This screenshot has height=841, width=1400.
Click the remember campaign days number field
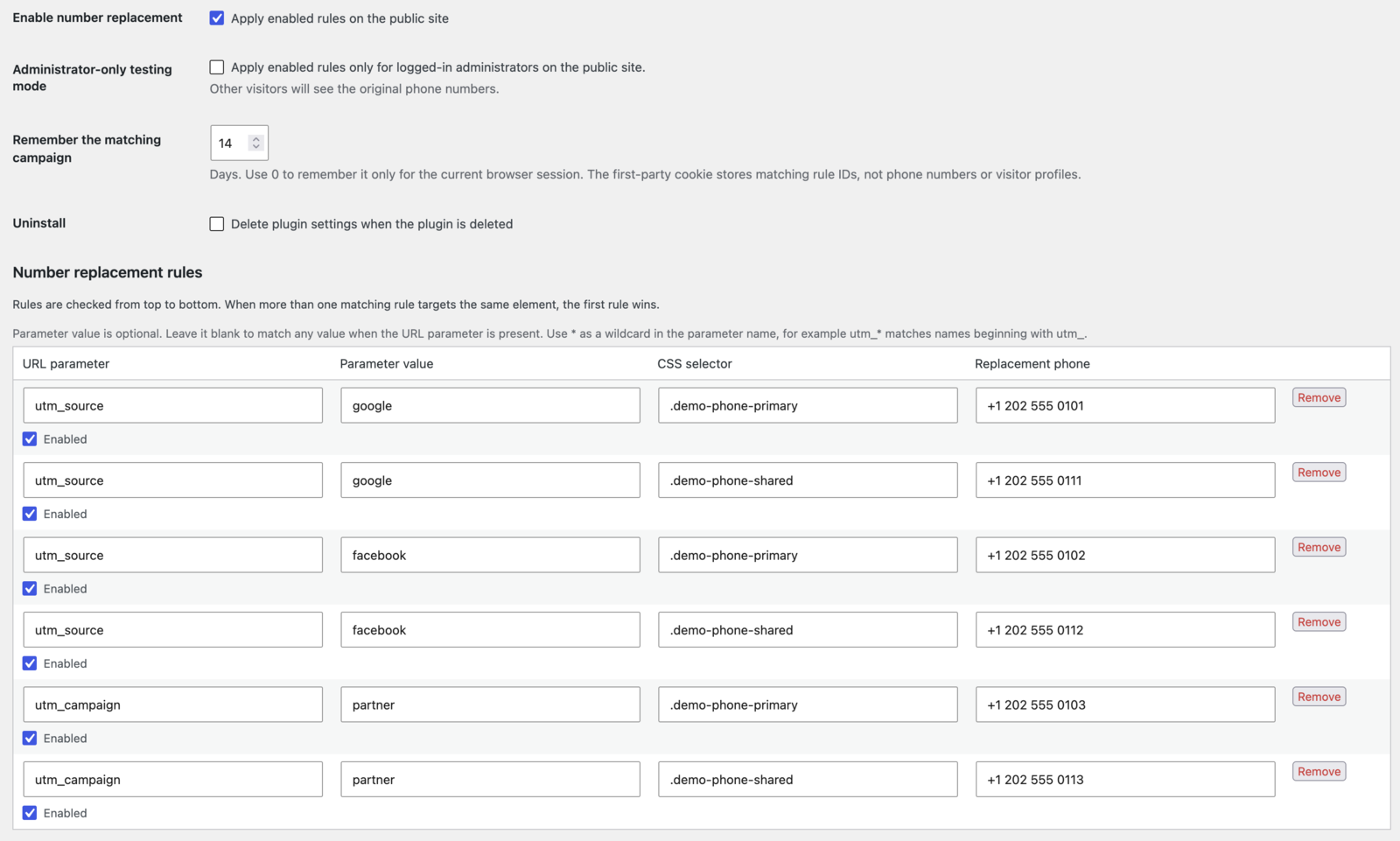click(x=239, y=143)
